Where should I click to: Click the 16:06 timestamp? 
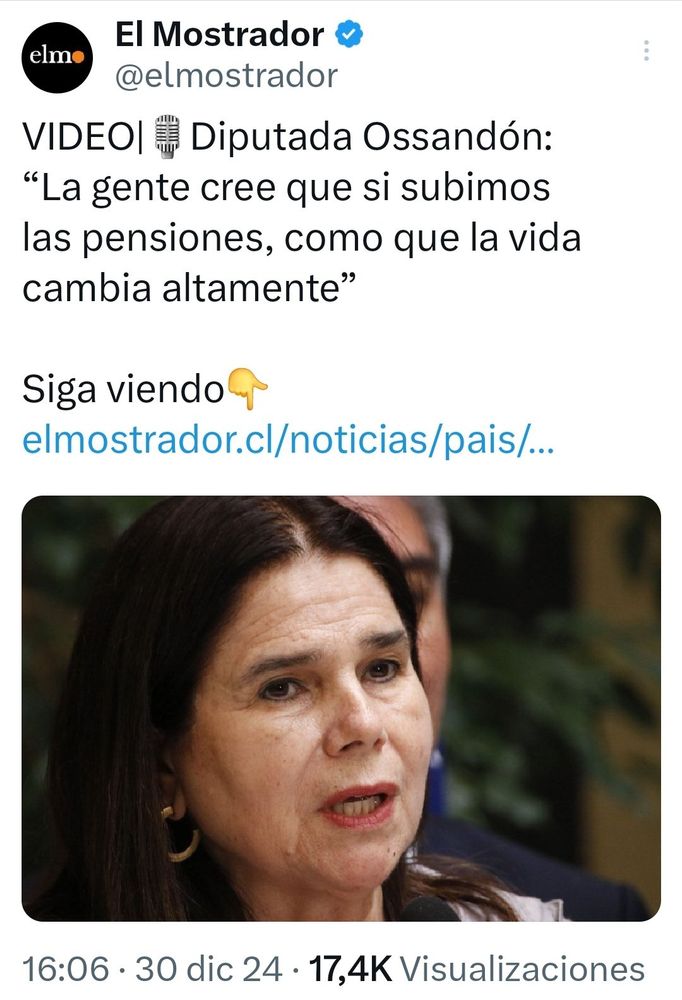pos(66,969)
